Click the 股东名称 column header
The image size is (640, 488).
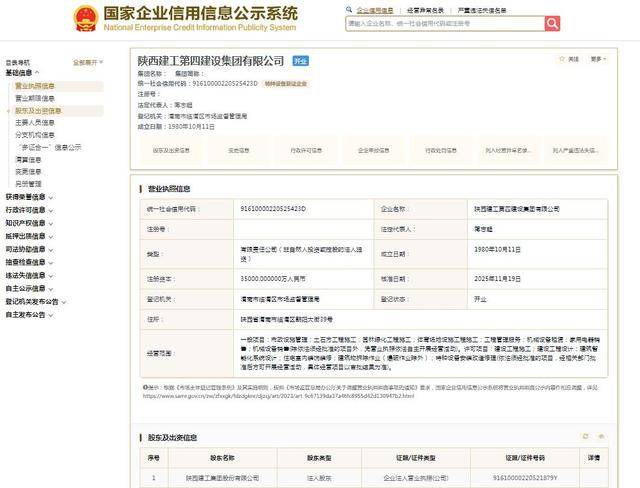pos(222,458)
